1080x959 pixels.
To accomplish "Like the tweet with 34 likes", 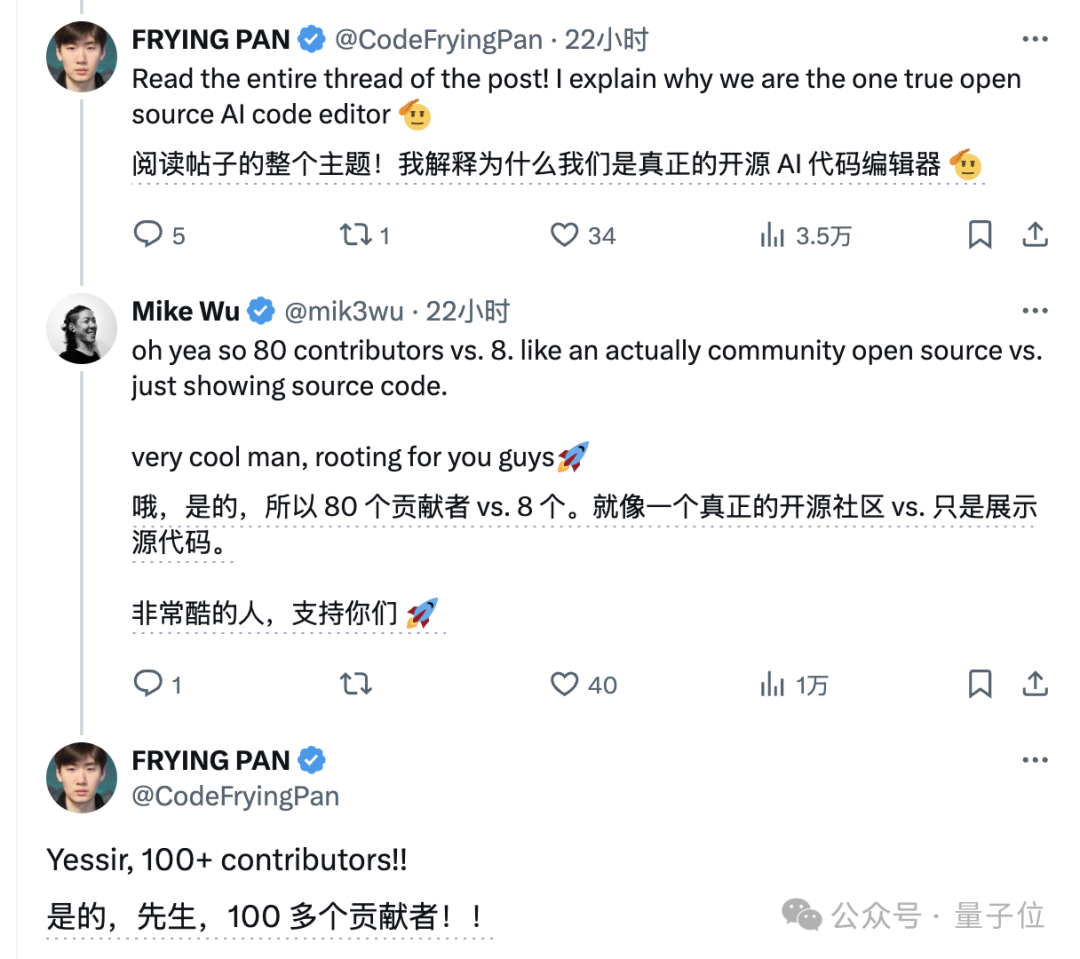I will (583, 235).
